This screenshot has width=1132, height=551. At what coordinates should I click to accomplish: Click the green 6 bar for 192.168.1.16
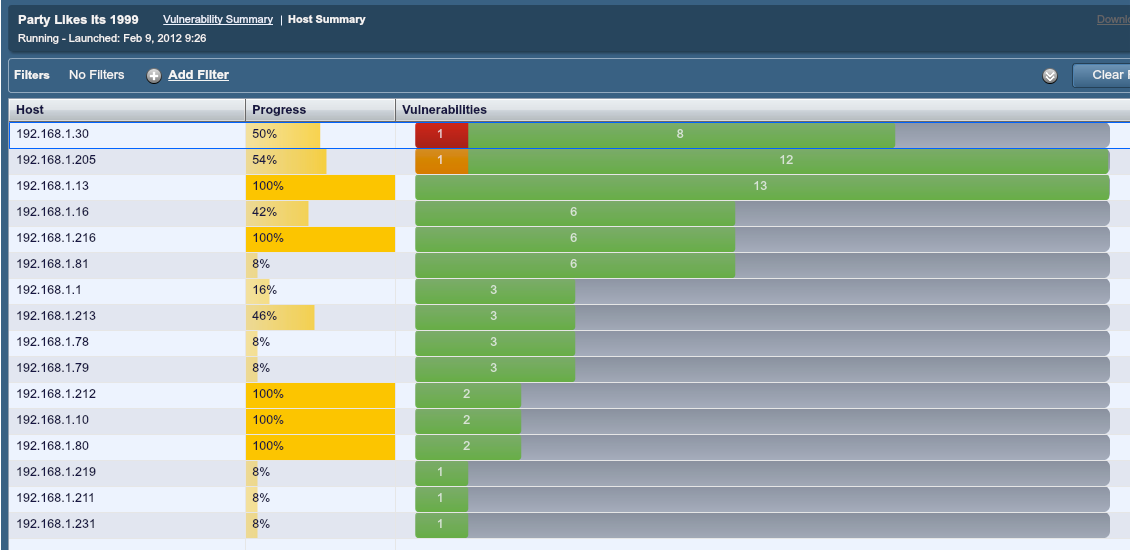point(575,213)
